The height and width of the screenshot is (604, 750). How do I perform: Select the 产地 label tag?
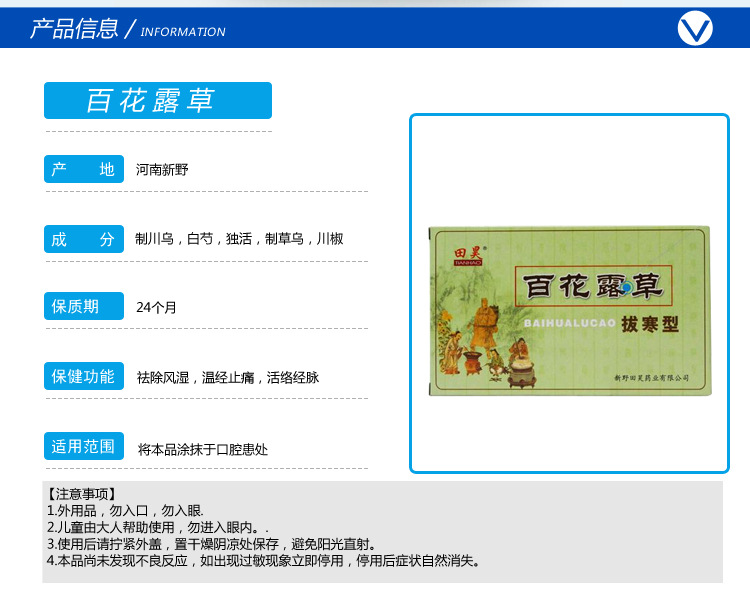click(x=84, y=169)
